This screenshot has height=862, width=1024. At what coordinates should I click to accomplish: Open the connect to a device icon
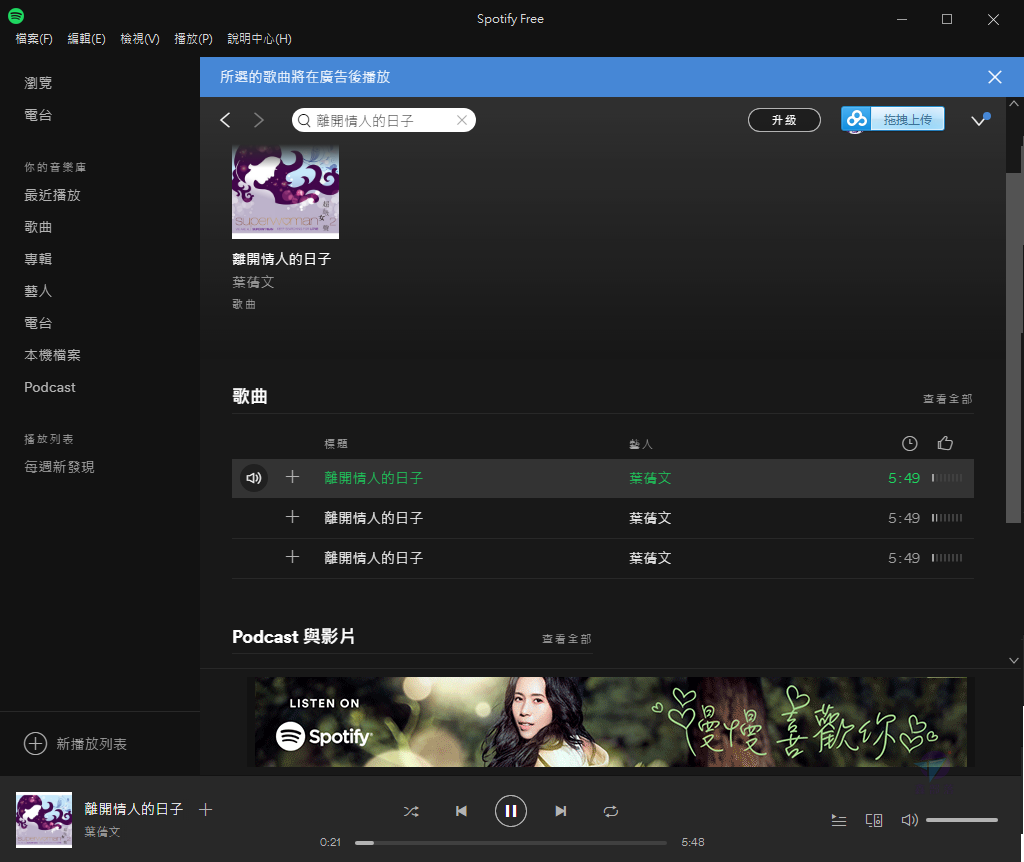coord(874,820)
